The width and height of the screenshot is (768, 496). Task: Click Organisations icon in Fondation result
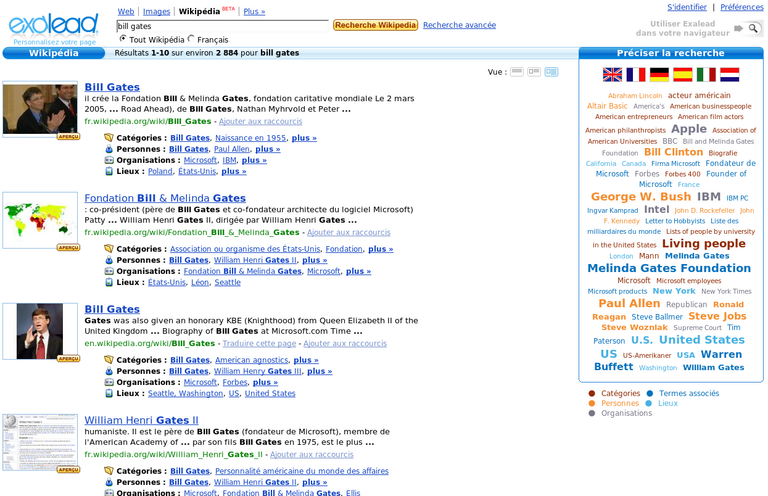pyautogui.click(x=109, y=271)
